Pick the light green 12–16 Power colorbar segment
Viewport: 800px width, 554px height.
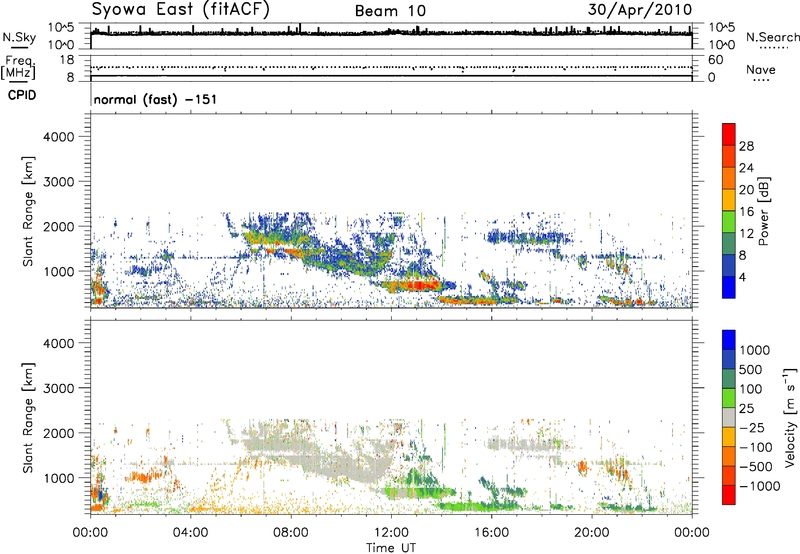(x=729, y=222)
